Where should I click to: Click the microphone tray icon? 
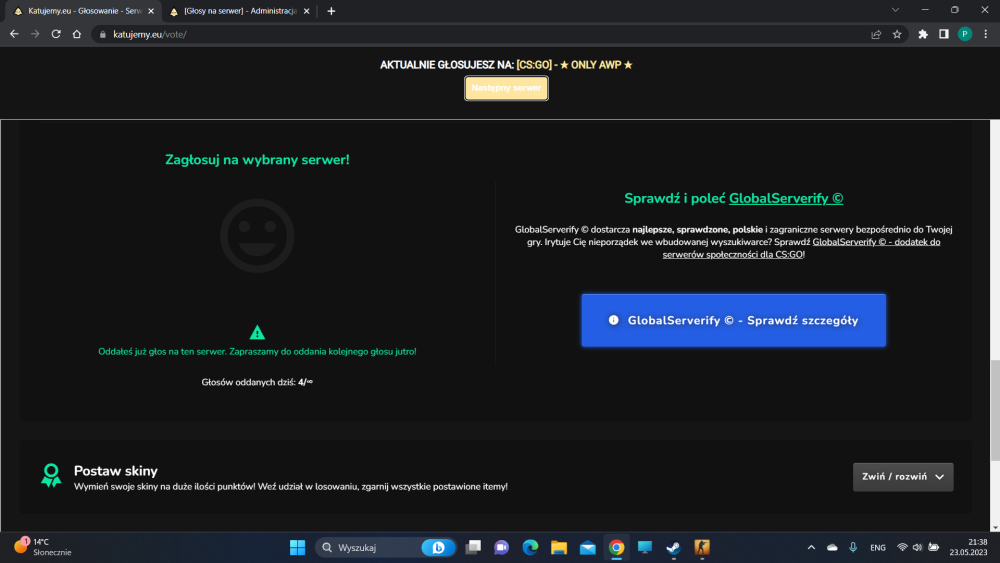853,547
